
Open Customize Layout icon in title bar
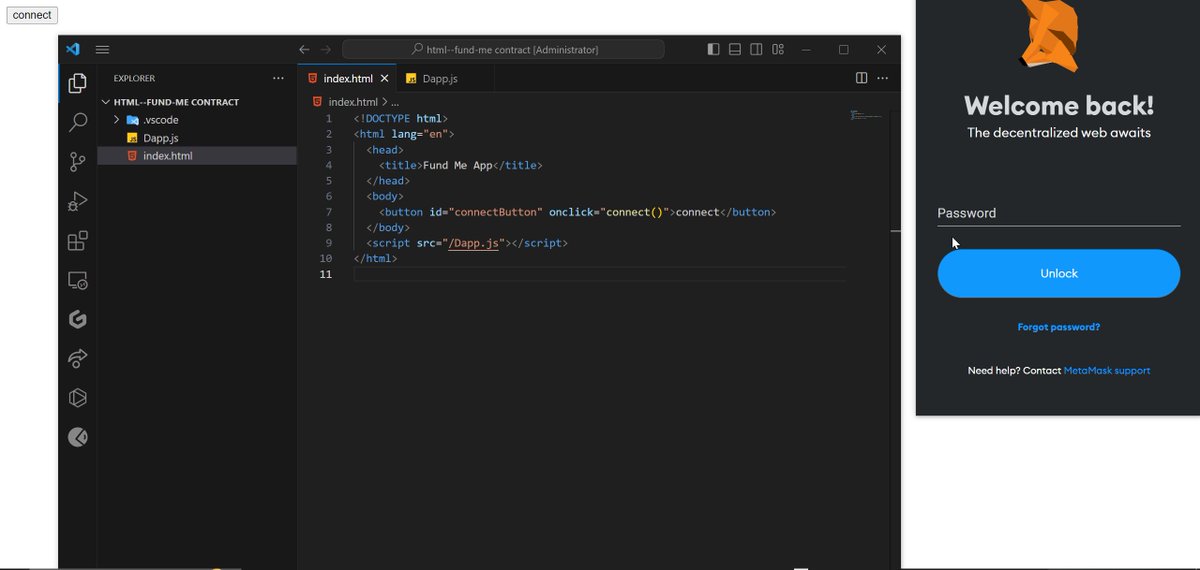coord(778,49)
